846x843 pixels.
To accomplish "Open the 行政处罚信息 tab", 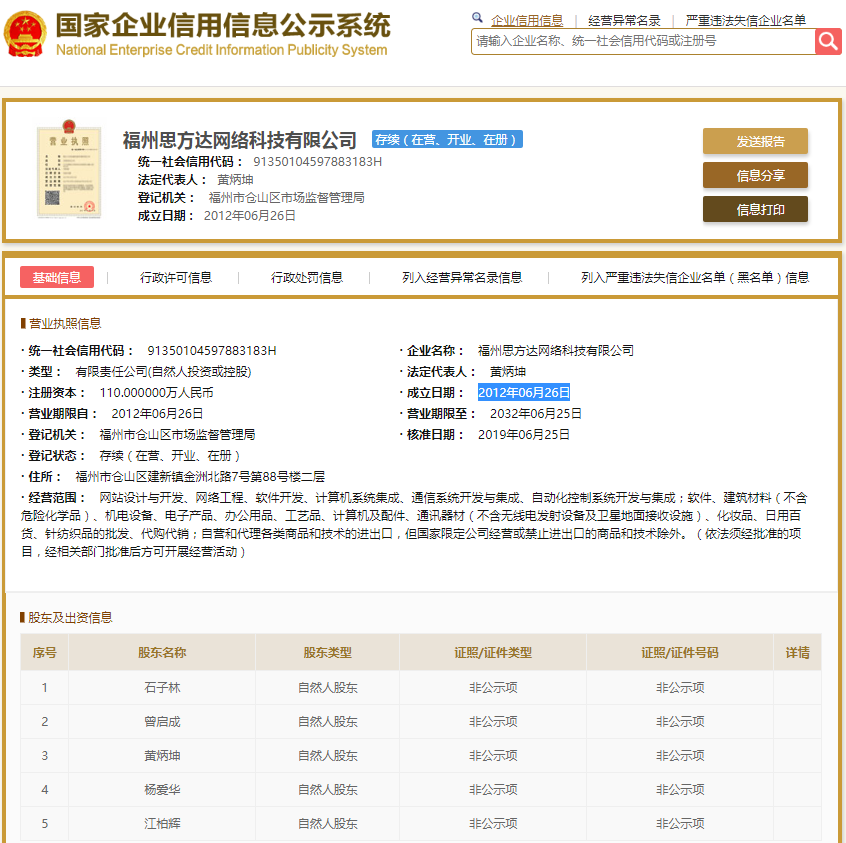I will pos(307,277).
